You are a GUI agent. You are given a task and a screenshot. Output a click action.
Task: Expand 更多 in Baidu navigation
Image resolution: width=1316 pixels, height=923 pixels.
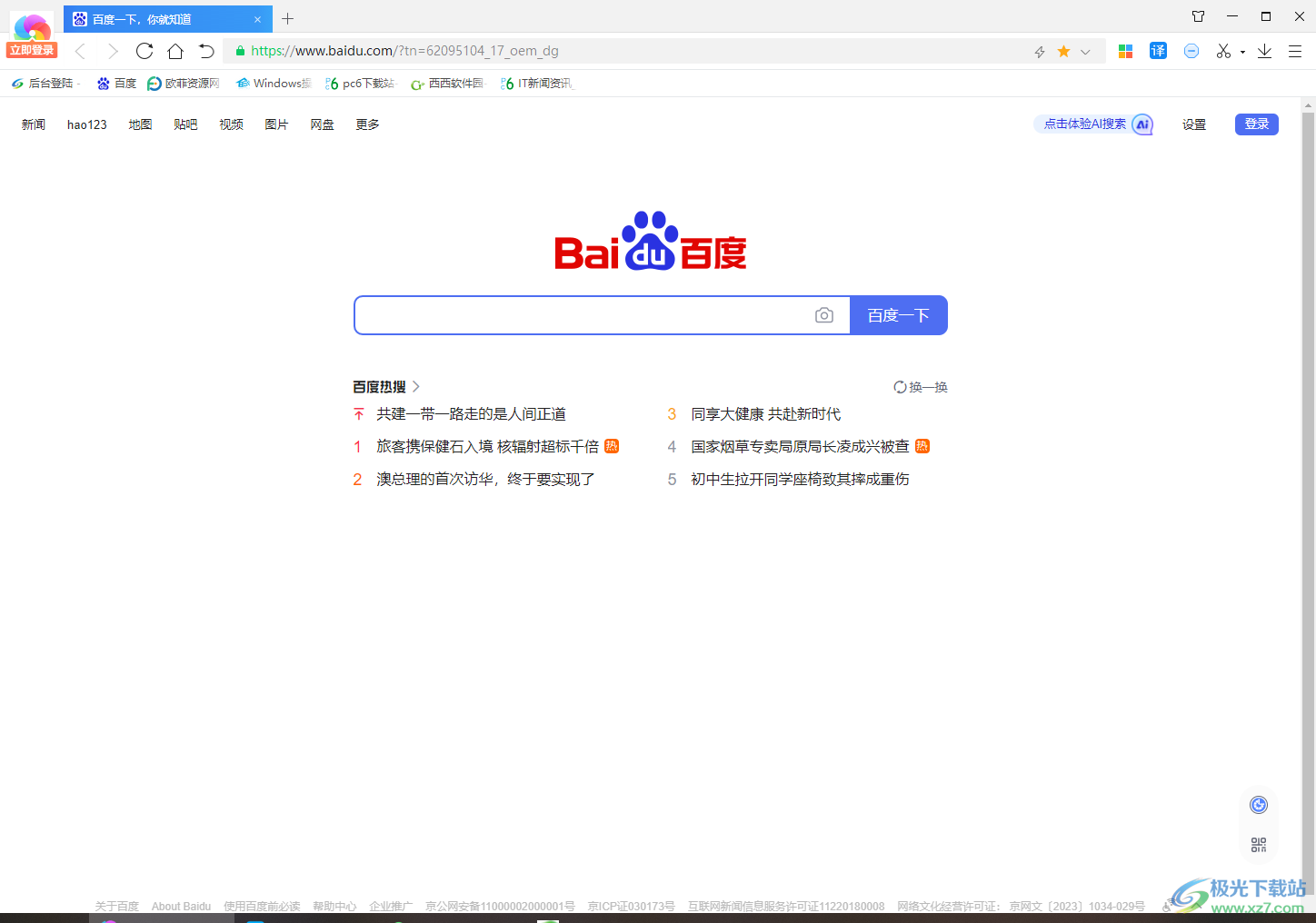(x=367, y=124)
